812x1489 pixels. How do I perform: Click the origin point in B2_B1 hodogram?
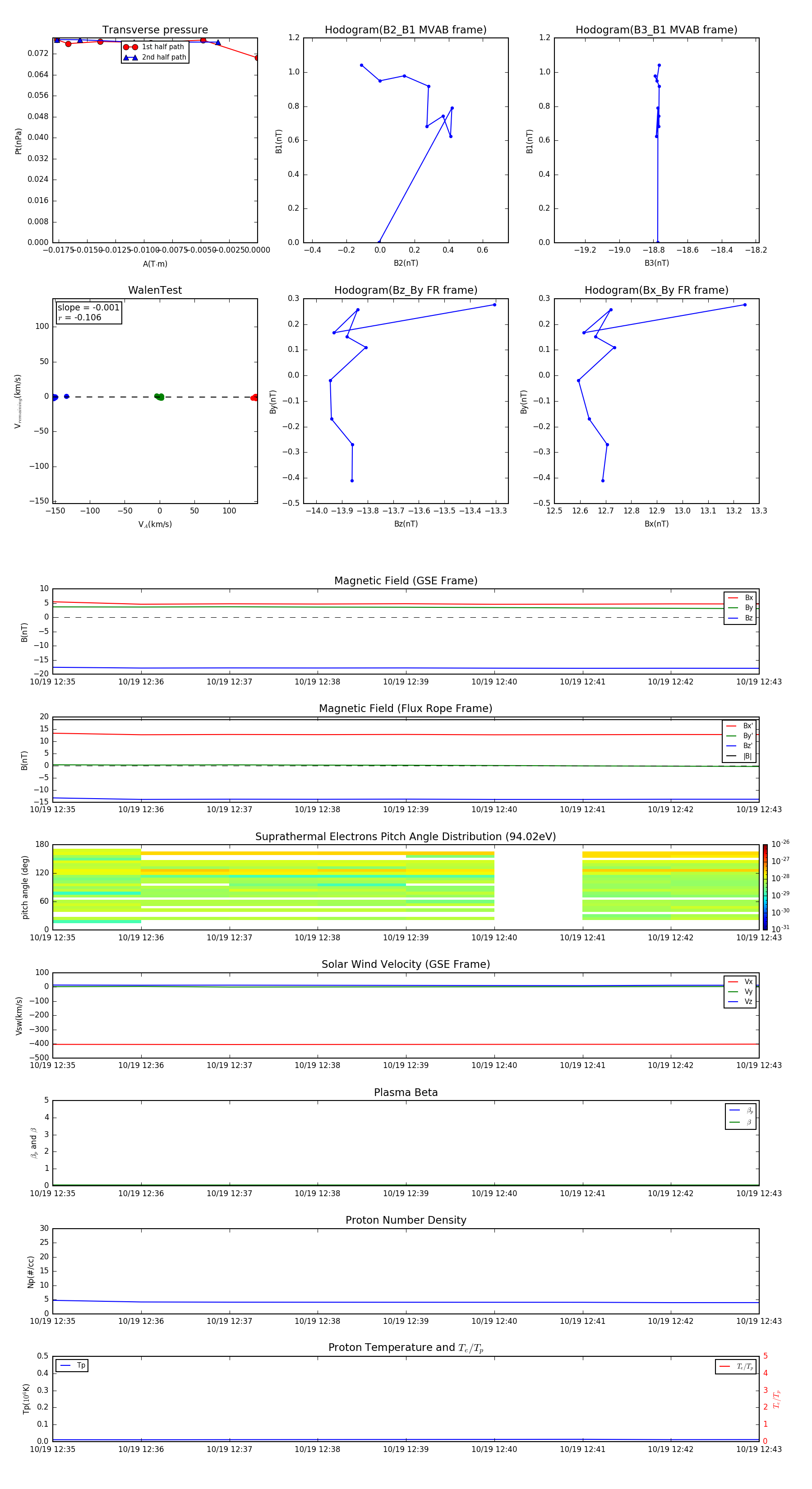click(x=379, y=242)
